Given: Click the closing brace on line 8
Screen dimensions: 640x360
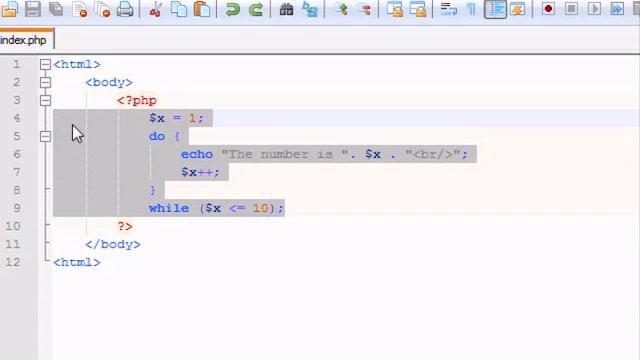Looking at the screenshot, I should pyautogui.click(x=152, y=190).
